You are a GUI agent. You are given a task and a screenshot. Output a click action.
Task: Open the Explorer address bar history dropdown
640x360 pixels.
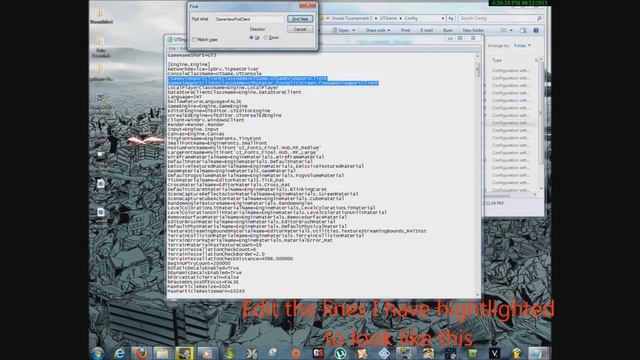443,18
